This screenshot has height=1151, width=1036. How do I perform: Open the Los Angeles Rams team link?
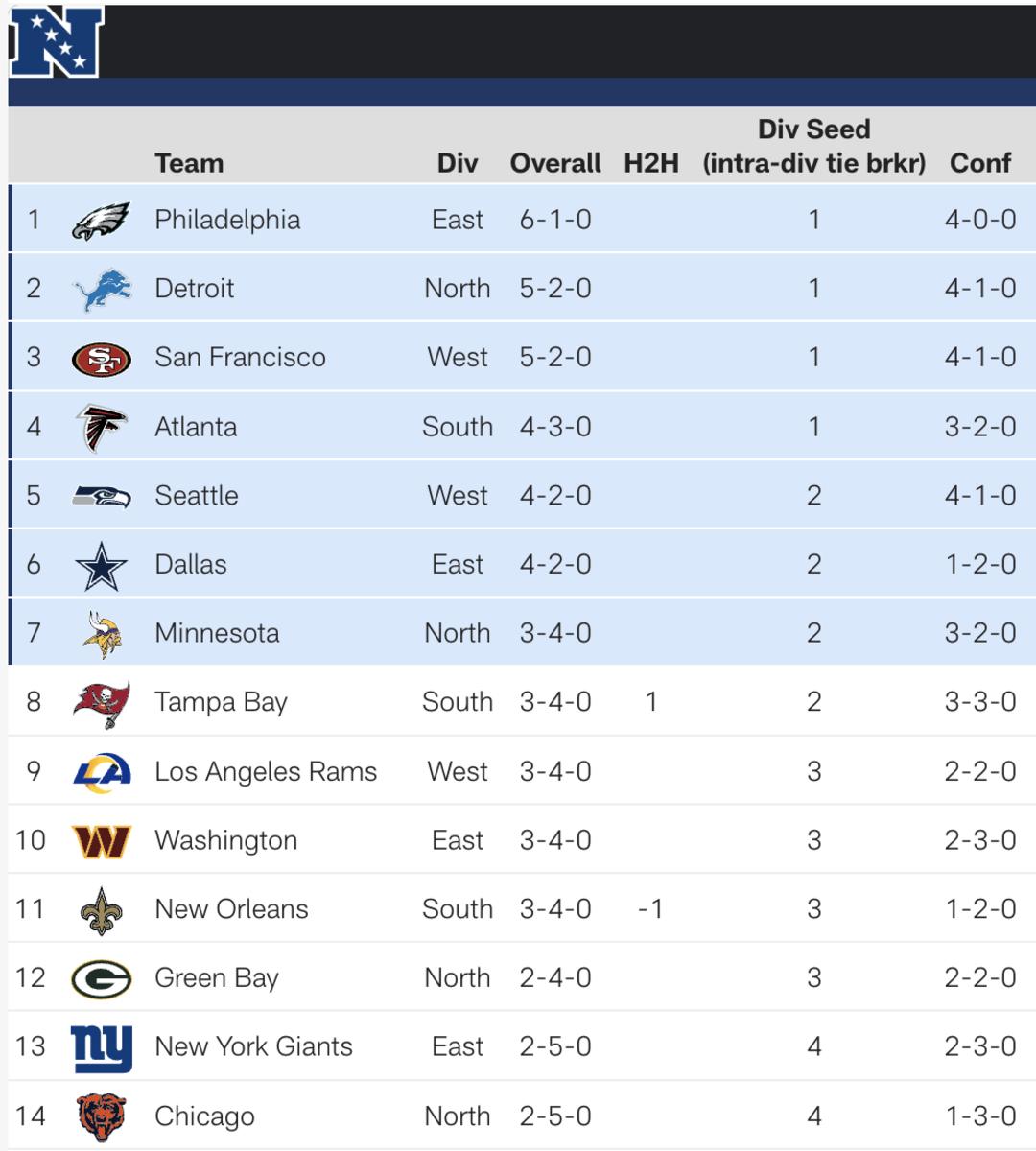(266, 771)
